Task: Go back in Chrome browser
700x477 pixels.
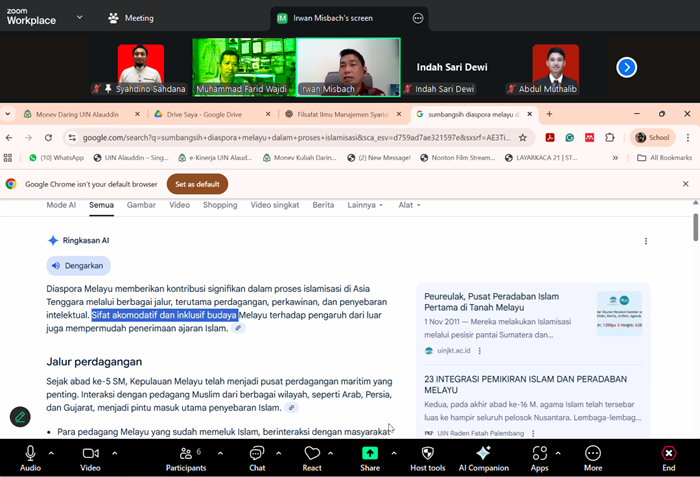Action: (x=9, y=138)
